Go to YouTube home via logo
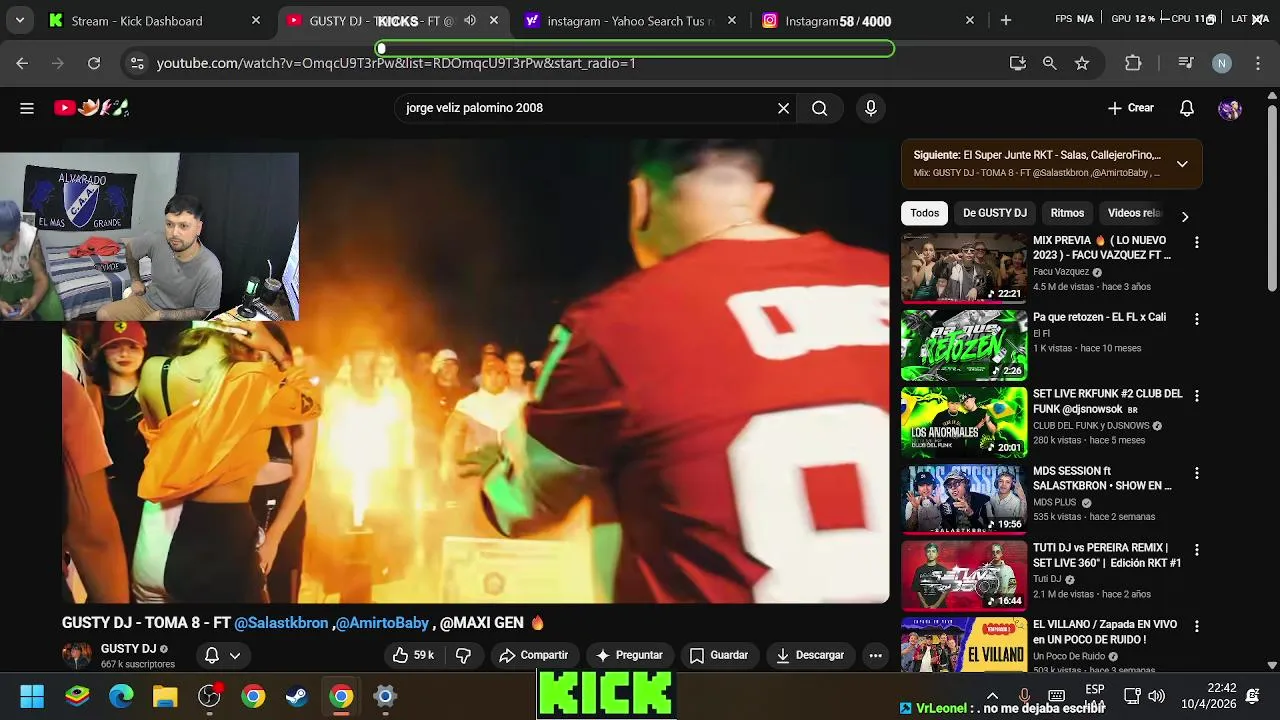 point(92,108)
